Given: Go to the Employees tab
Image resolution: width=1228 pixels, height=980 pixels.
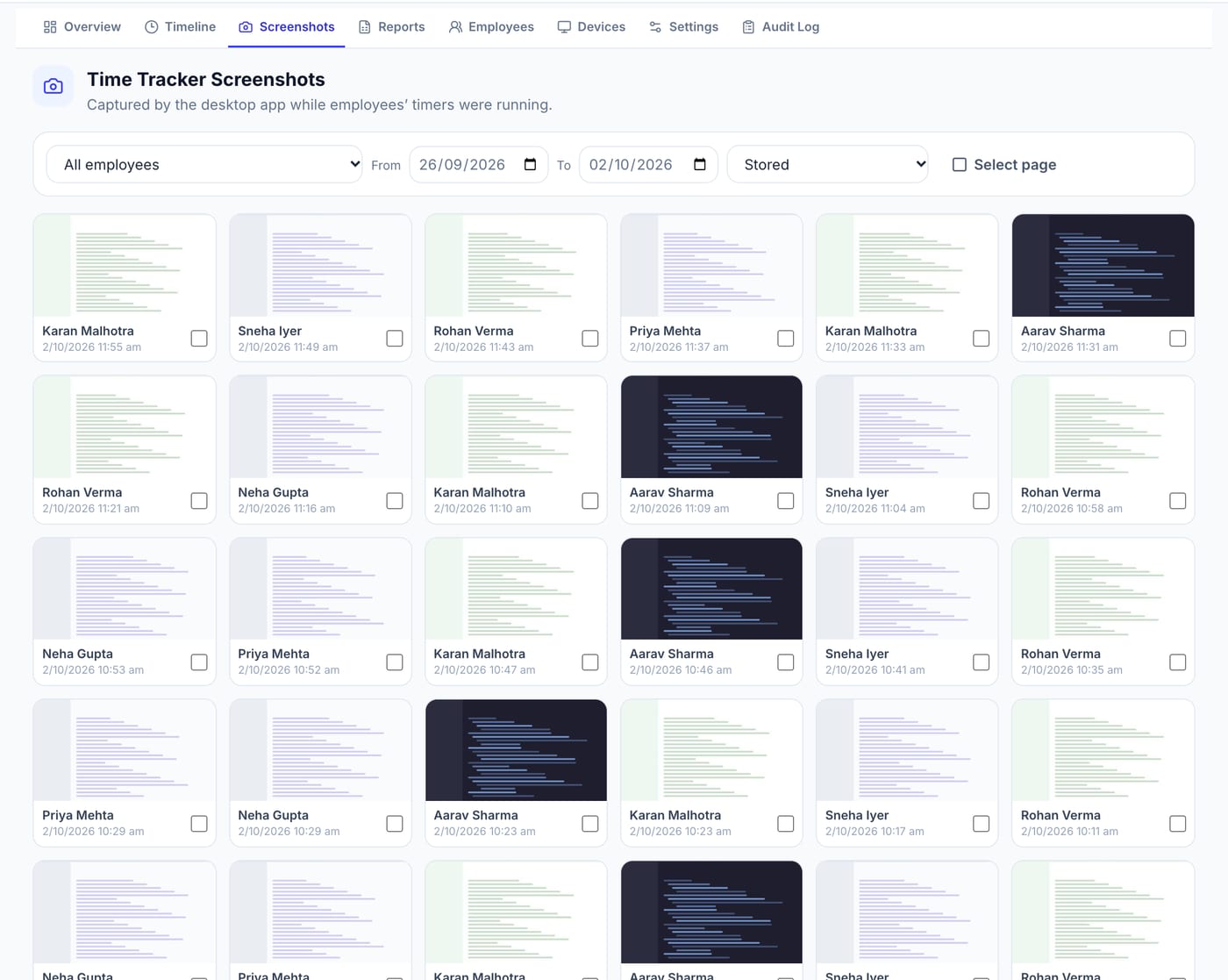Looking at the screenshot, I should click(491, 27).
